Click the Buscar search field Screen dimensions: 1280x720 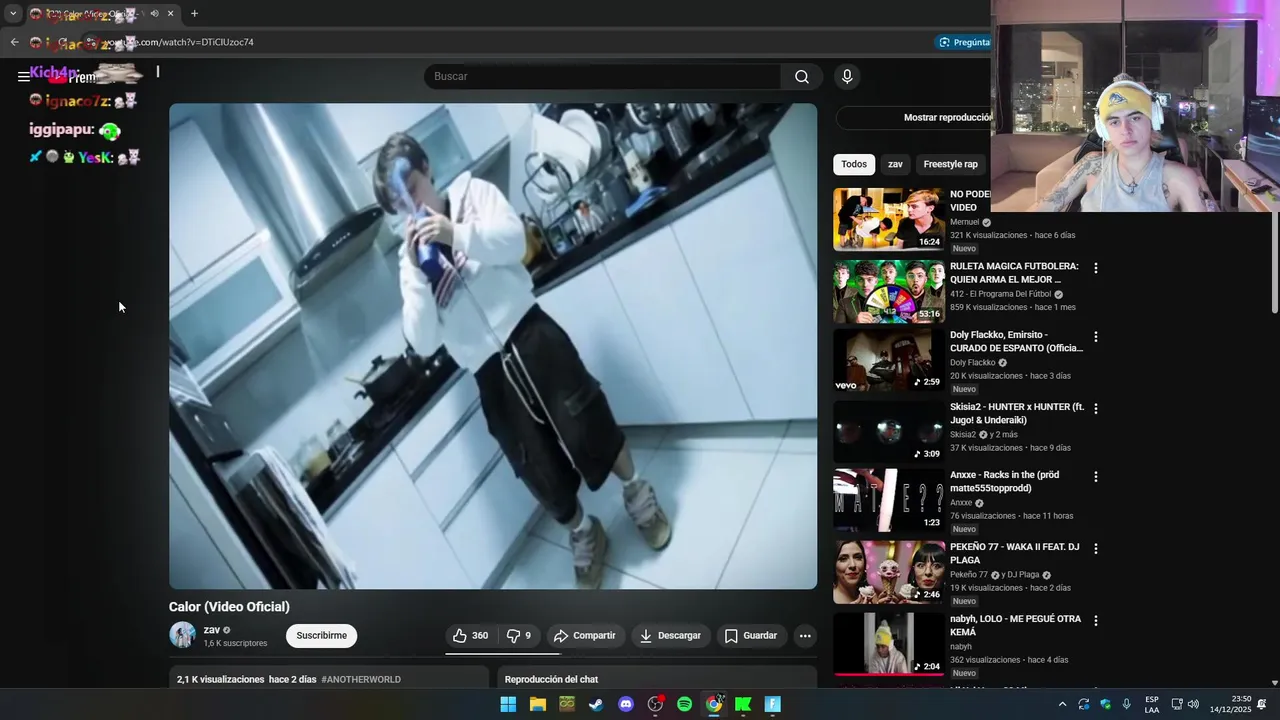603,77
